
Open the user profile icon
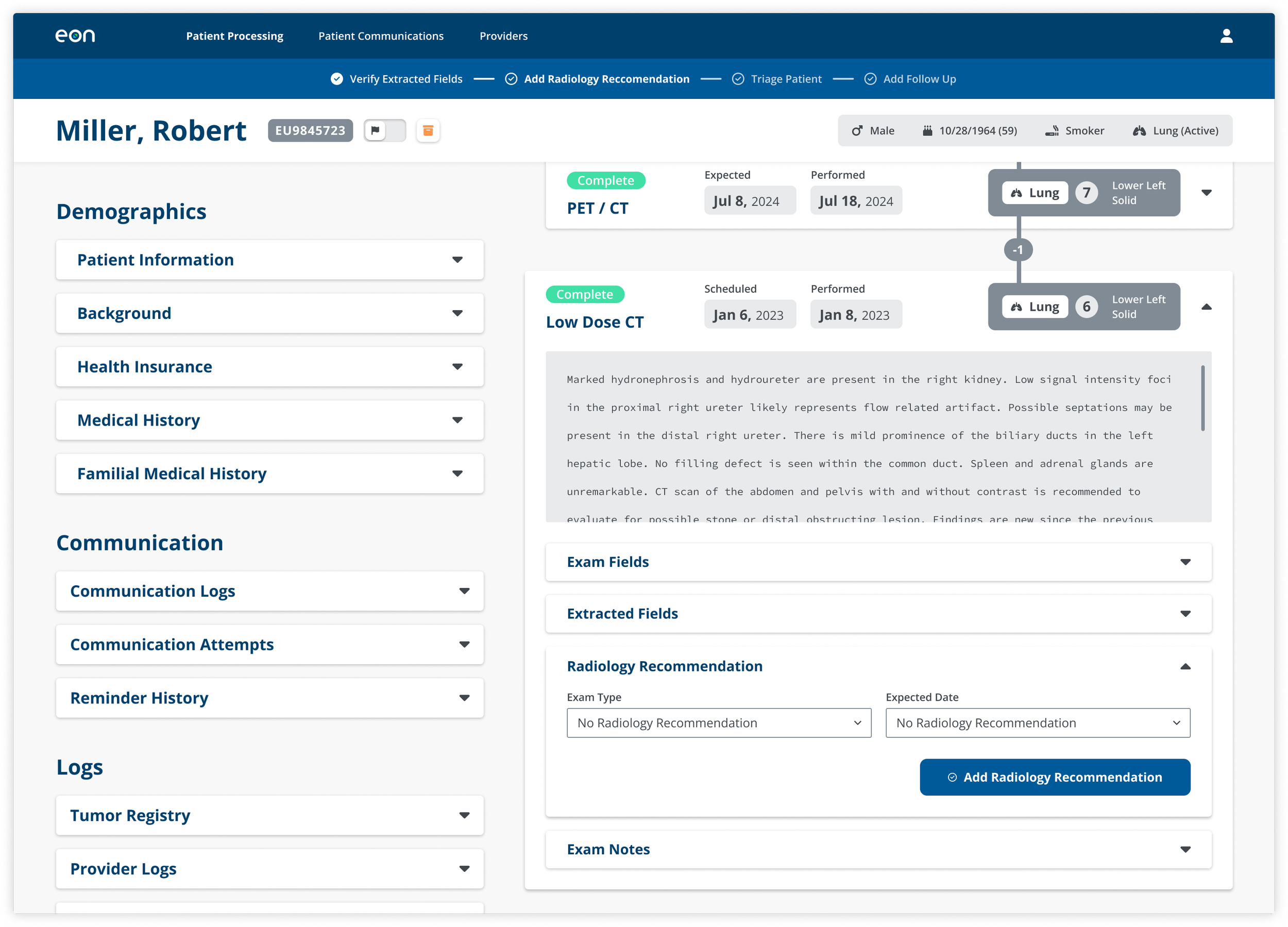1226,36
